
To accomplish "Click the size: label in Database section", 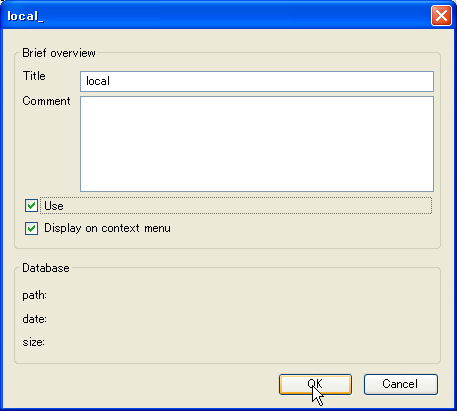I will pos(34,342).
